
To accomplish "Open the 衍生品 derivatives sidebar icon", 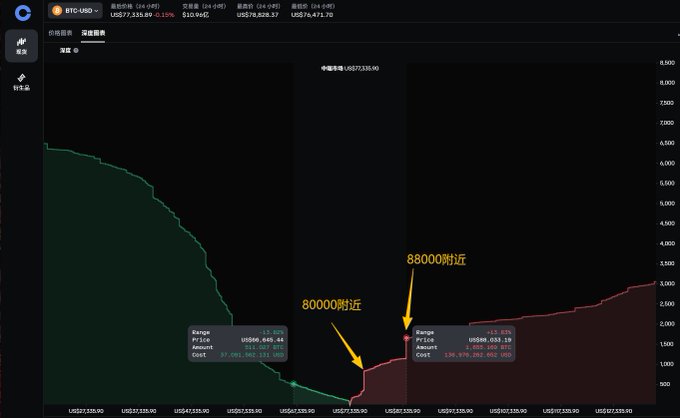I will tap(21, 82).
